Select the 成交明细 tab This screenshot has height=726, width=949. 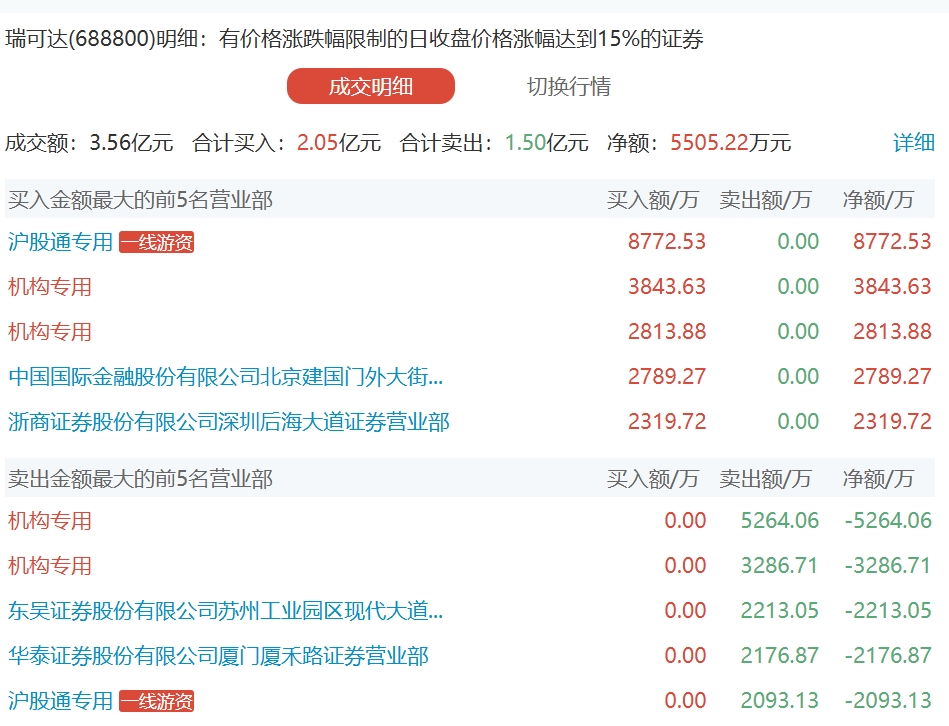point(370,86)
